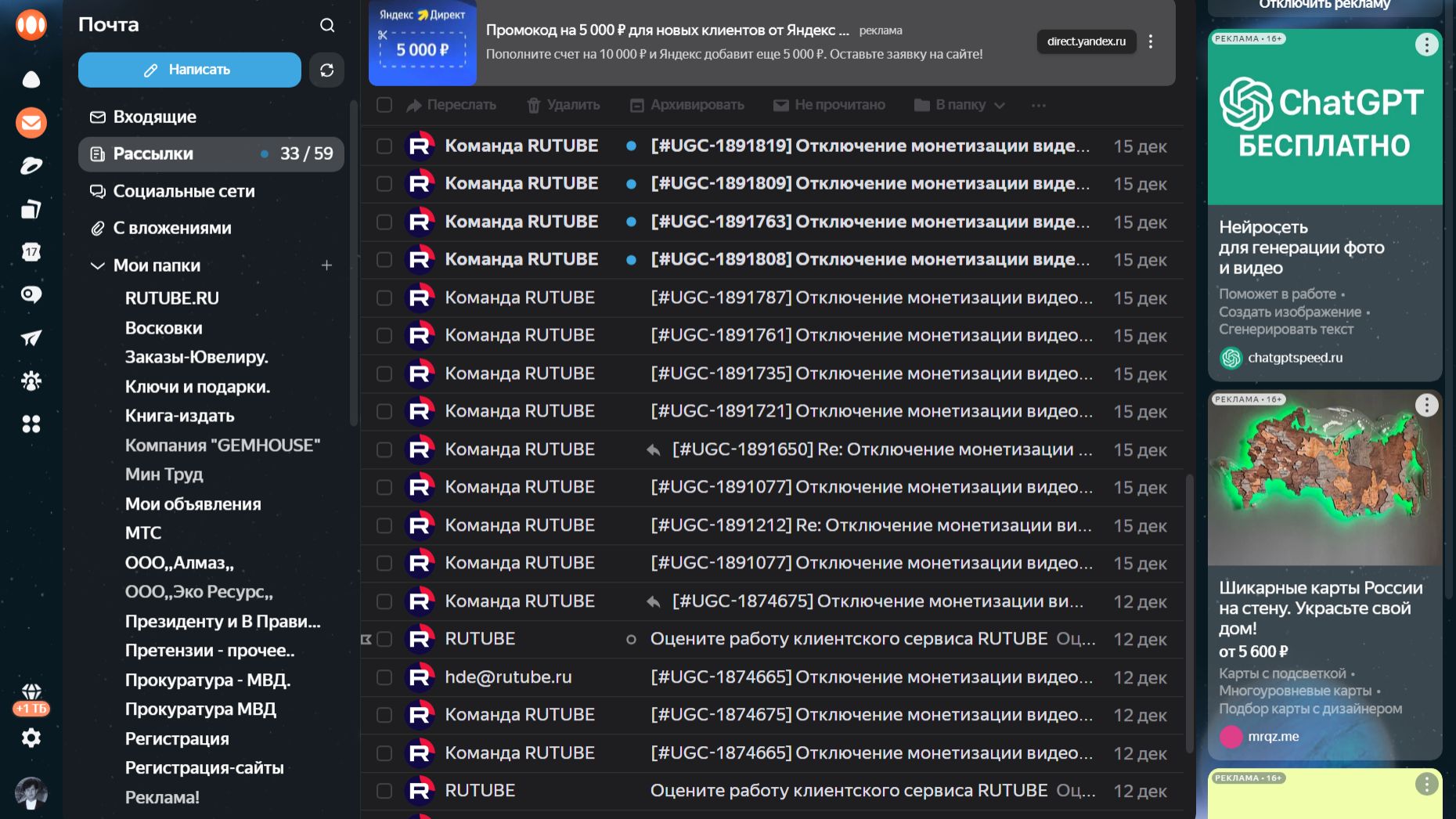Viewport: 1456px width, 819px height.
Task: Click Переслать in the toolbar
Action: point(452,105)
